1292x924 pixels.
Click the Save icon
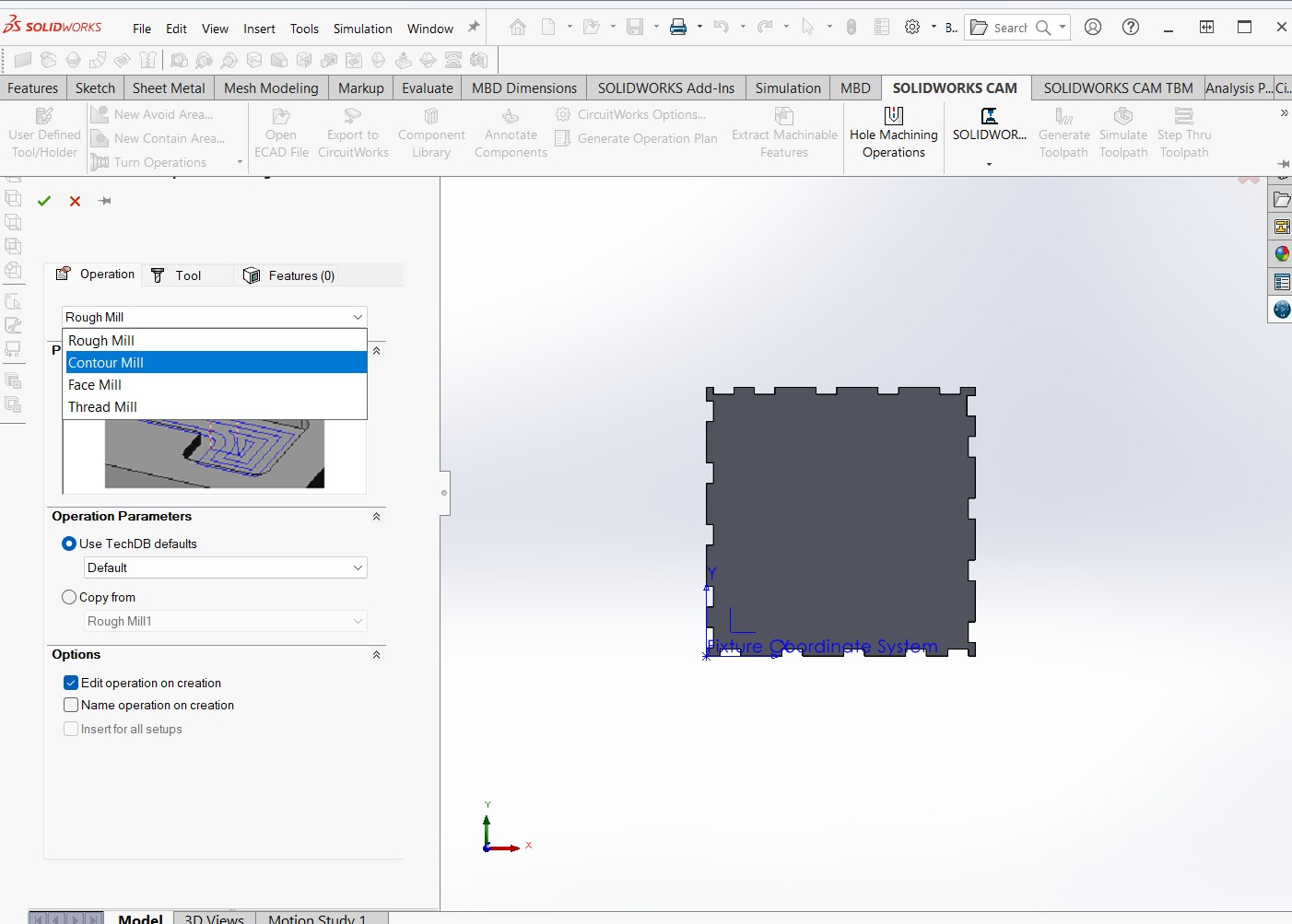tap(635, 28)
